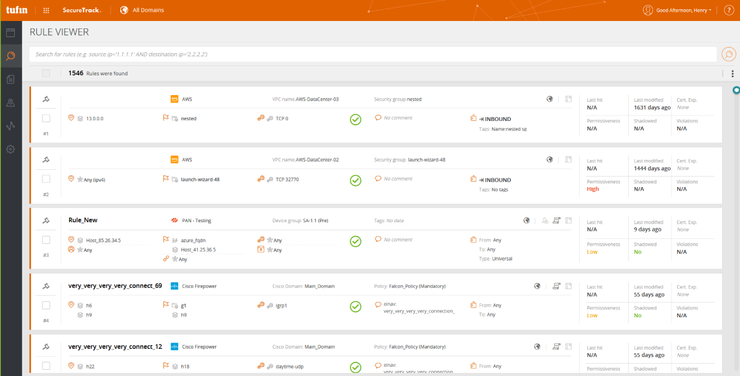Click the SecureTrack product menu item
The image size is (740, 376).
(82, 10)
